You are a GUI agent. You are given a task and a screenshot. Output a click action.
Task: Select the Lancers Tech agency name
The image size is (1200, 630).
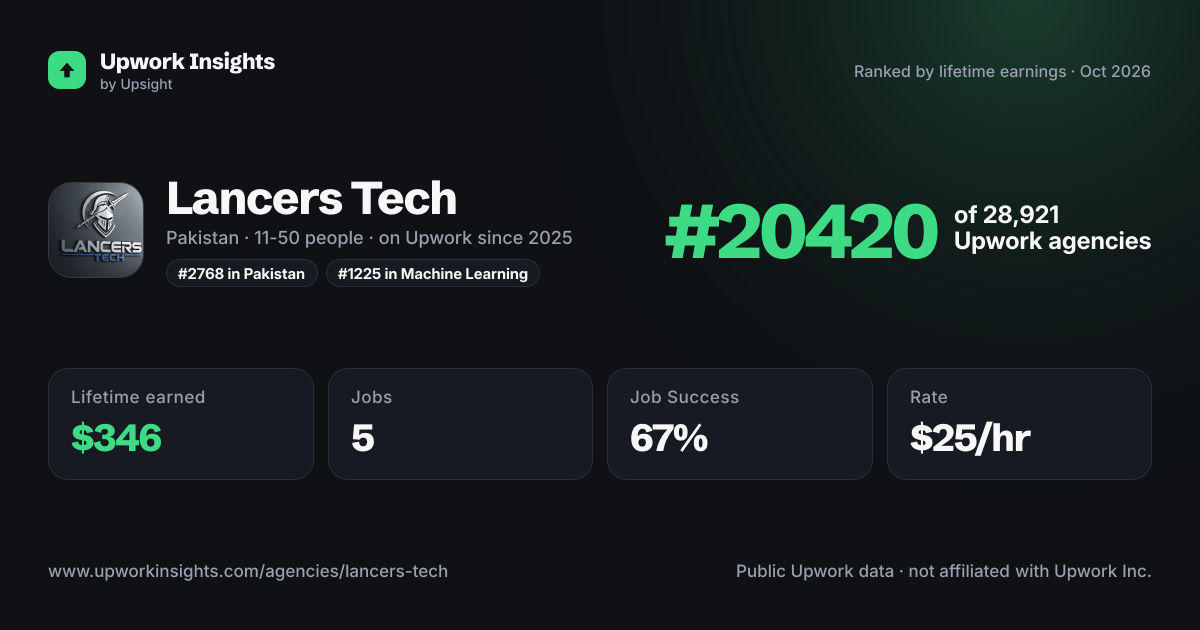pos(311,198)
